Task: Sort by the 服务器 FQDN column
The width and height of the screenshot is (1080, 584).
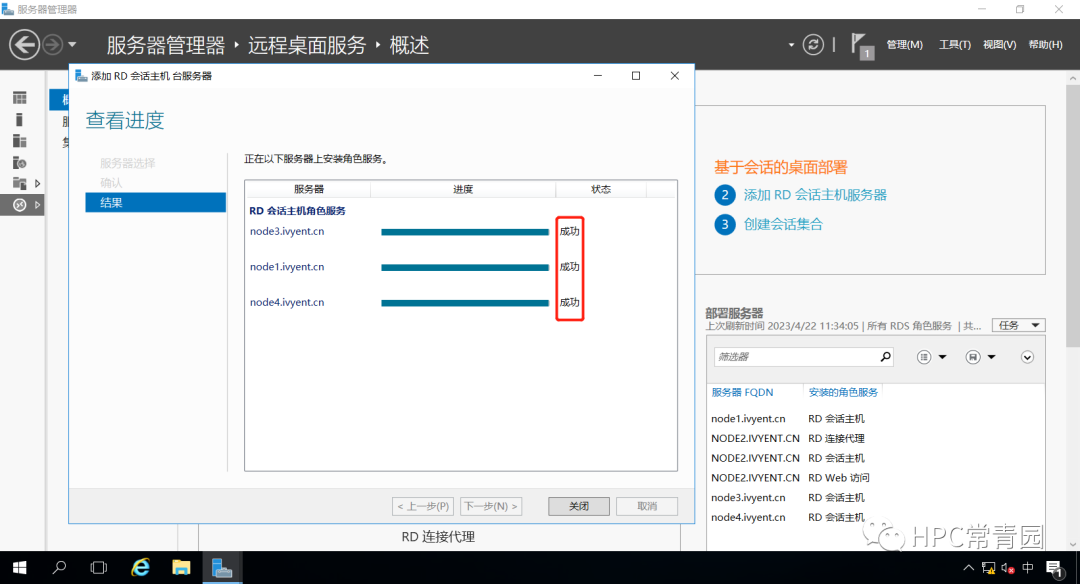Action: click(x=742, y=393)
